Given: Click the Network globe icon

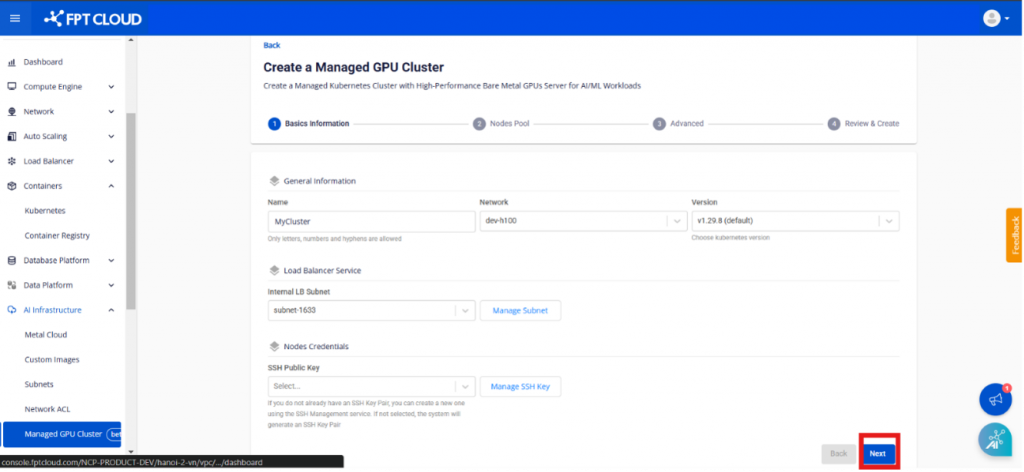Looking at the screenshot, I should 11,112.
